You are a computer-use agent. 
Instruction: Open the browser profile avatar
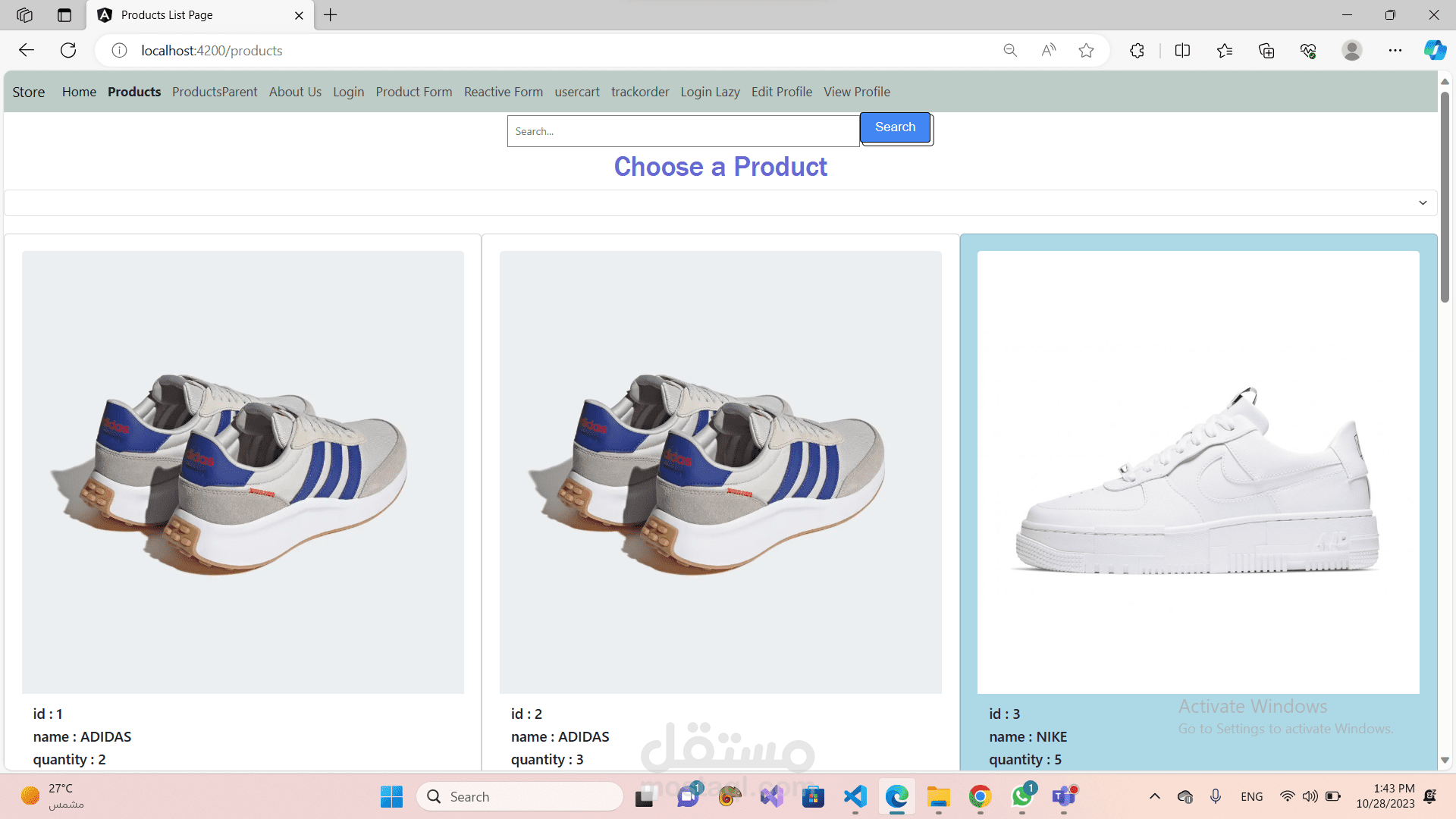pyautogui.click(x=1351, y=51)
